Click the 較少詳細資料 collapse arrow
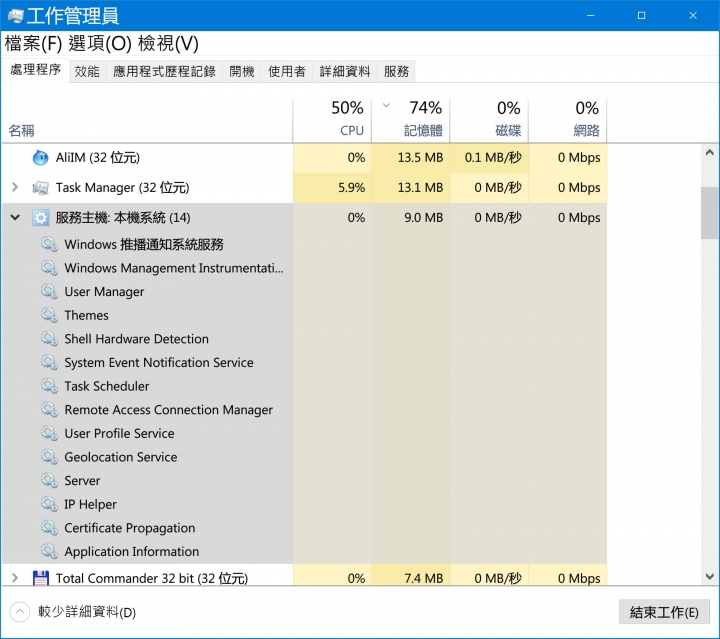 (x=19, y=612)
